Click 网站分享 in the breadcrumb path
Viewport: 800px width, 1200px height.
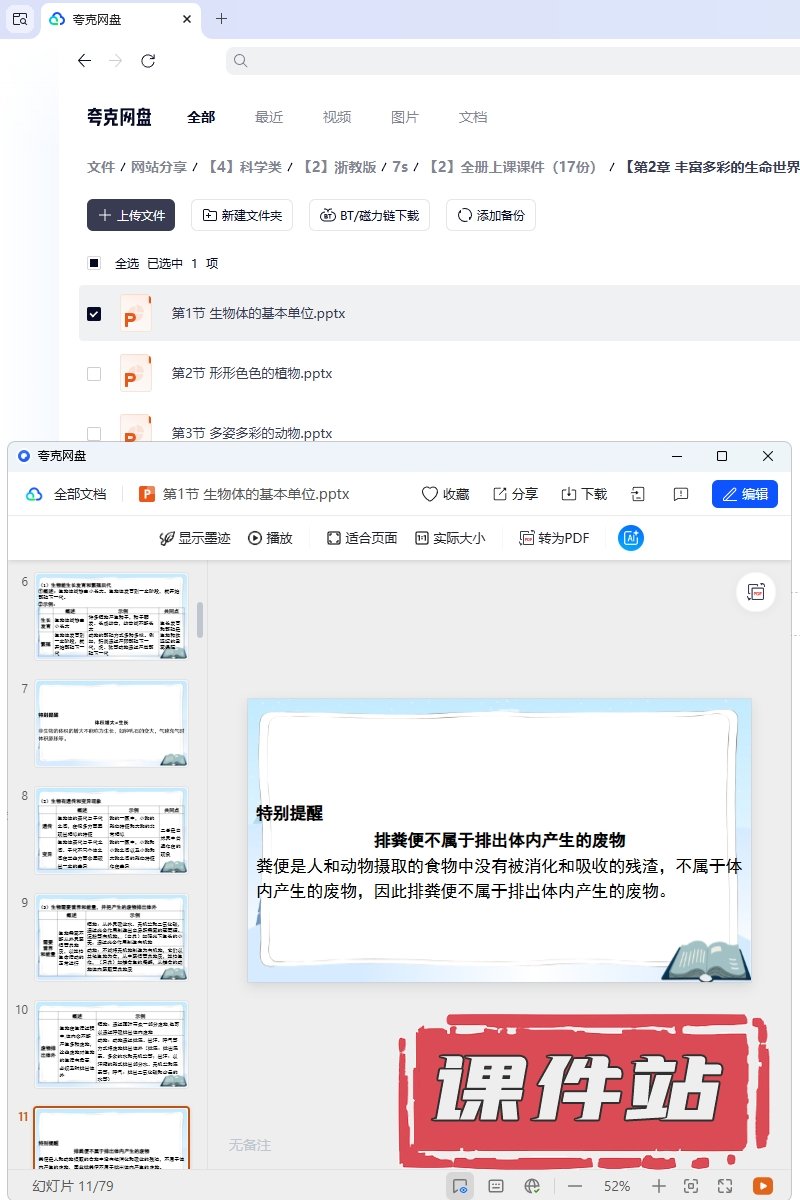coord(159,167)
